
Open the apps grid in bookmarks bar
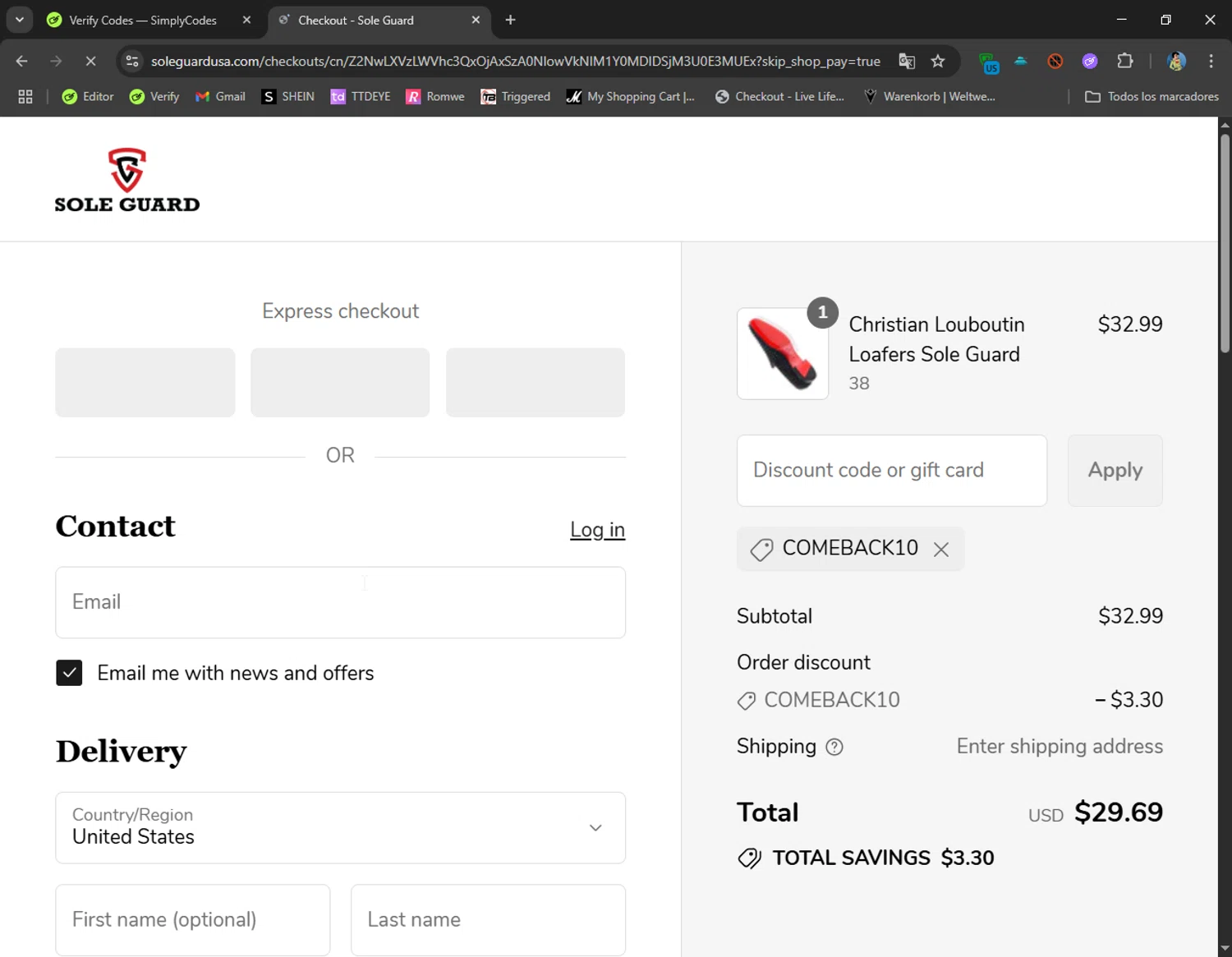(x=25, y=96)
